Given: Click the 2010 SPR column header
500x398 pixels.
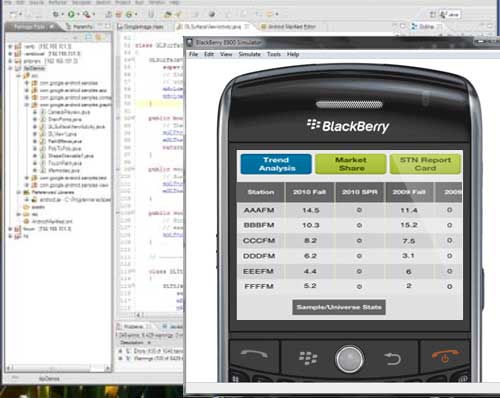Looking at the screenshot, I should tap(359, 192).
